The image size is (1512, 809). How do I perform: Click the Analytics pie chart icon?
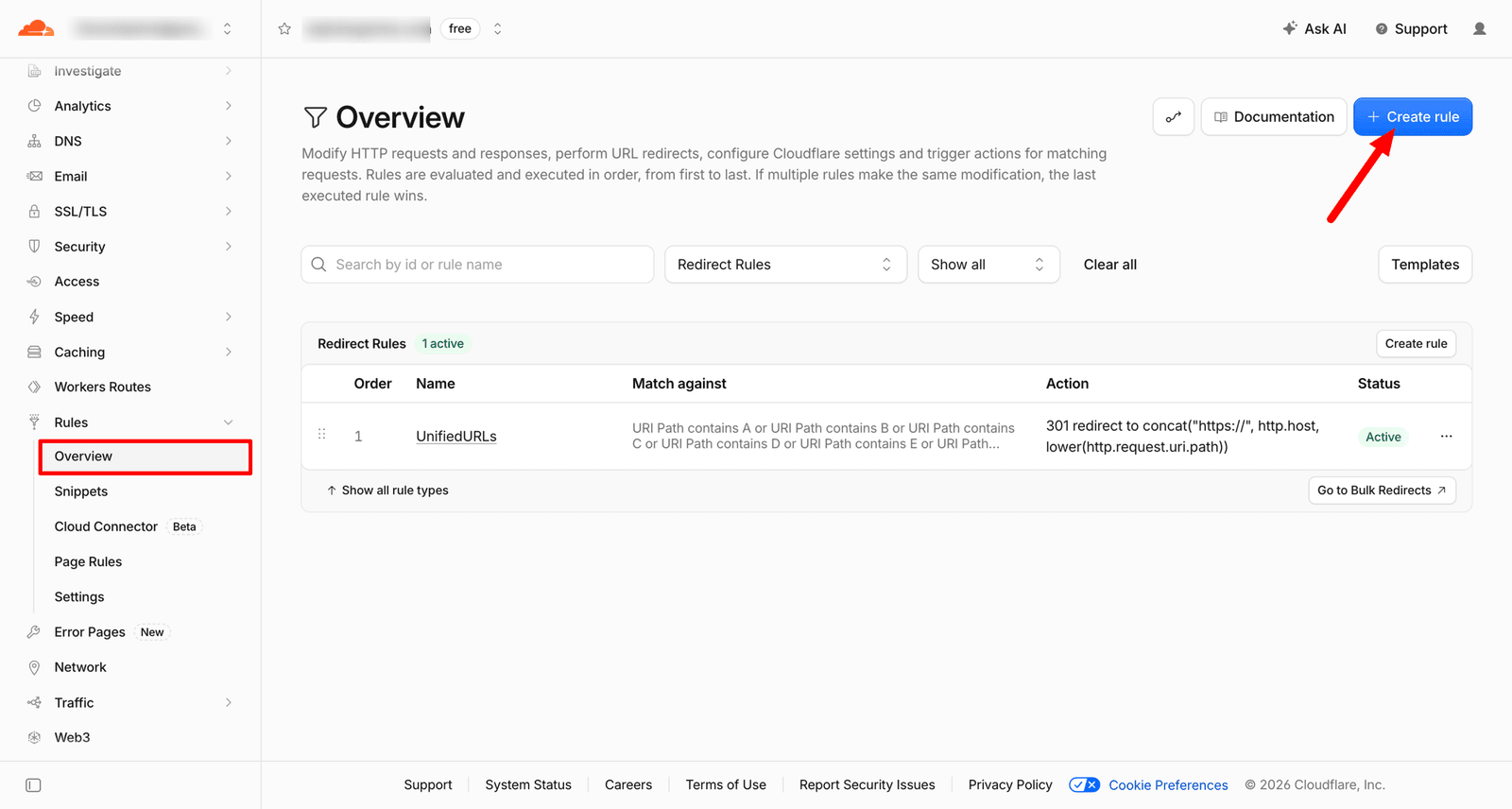point(34,106)
